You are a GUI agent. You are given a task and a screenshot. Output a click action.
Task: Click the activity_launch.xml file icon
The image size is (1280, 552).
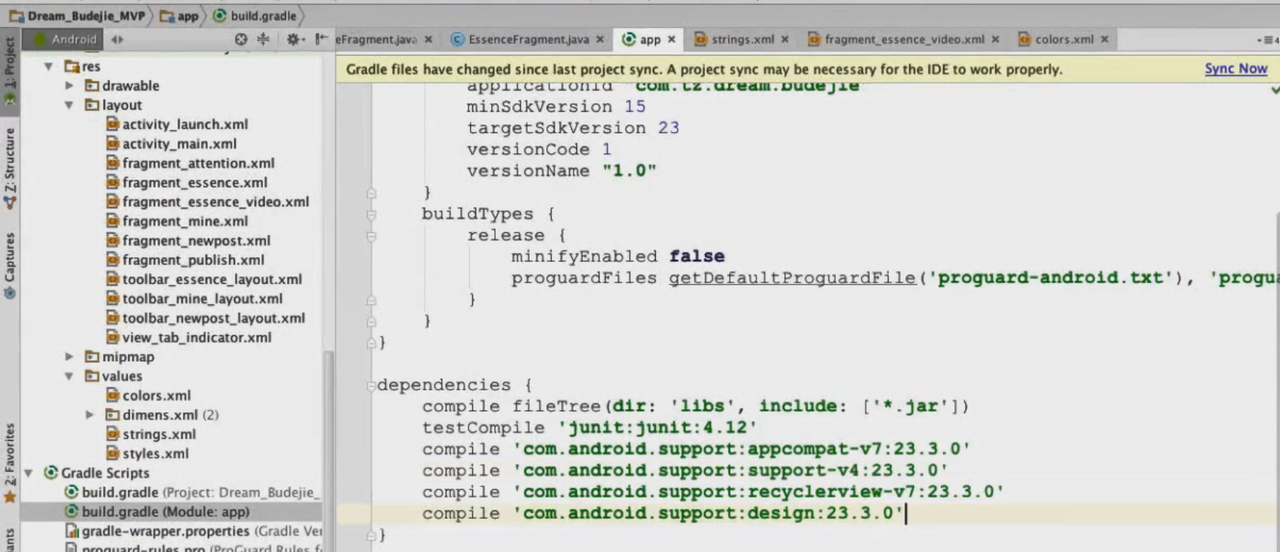(x=112, y=125)
